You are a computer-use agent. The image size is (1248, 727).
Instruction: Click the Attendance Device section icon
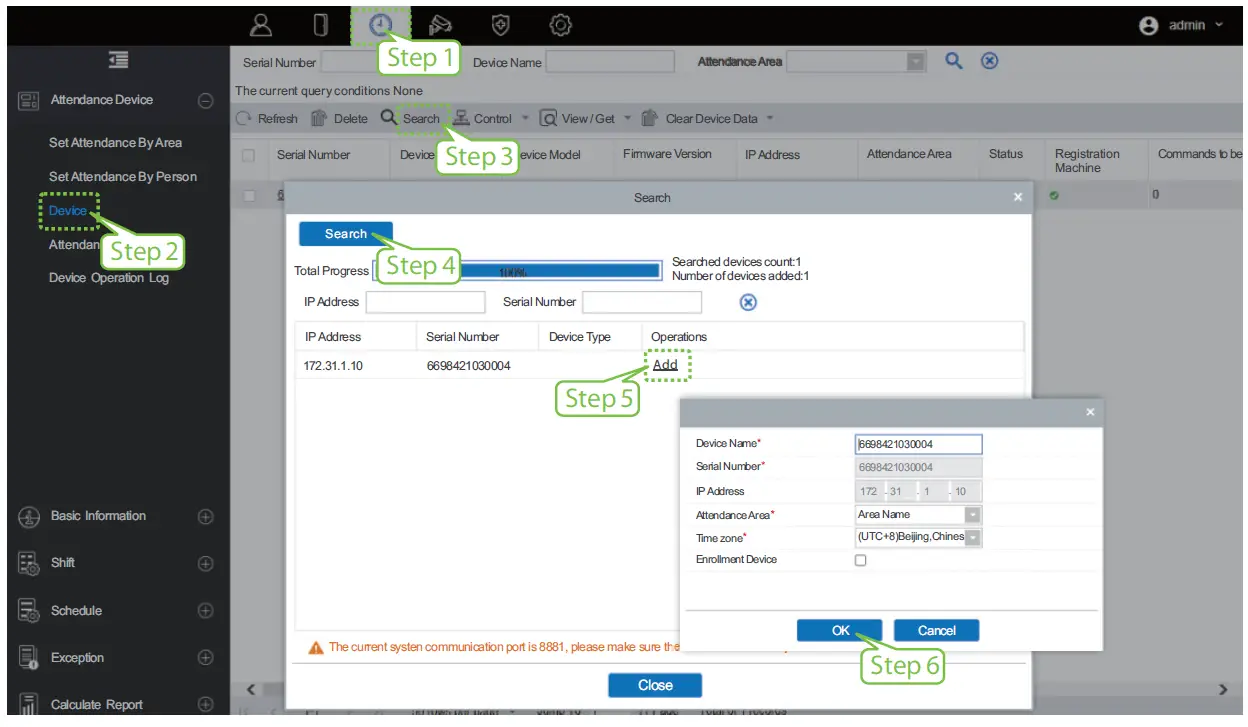[x=29, y=100]
